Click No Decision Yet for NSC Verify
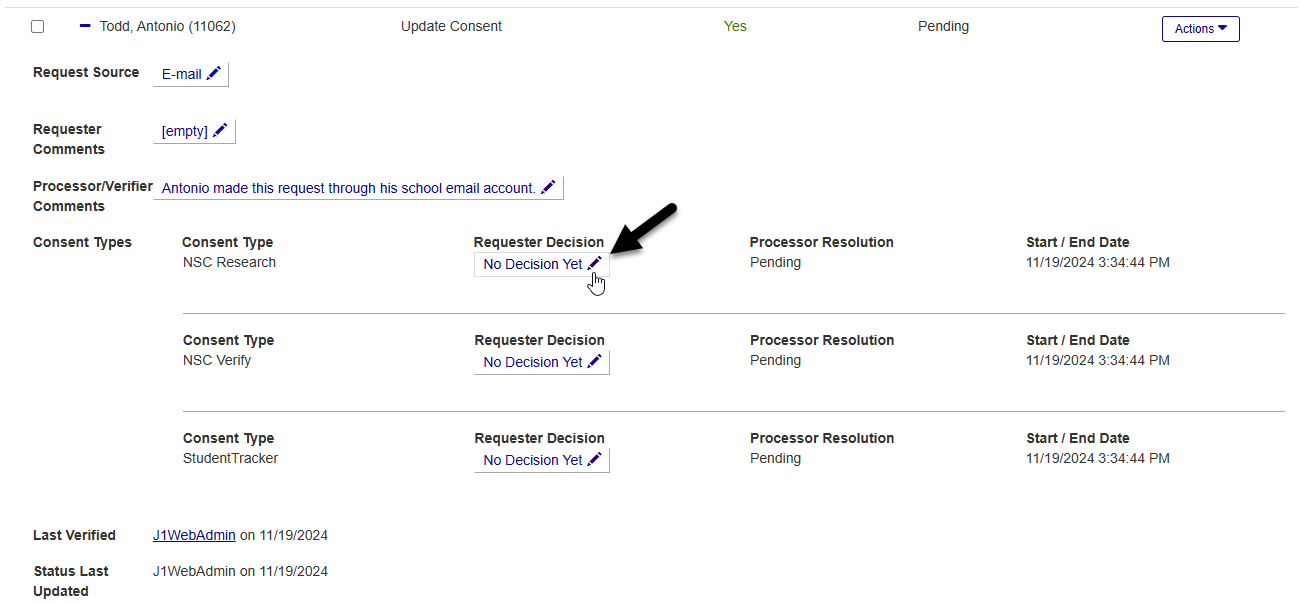This screenshot has width=1302, height=604. click(x=533, y=362)
